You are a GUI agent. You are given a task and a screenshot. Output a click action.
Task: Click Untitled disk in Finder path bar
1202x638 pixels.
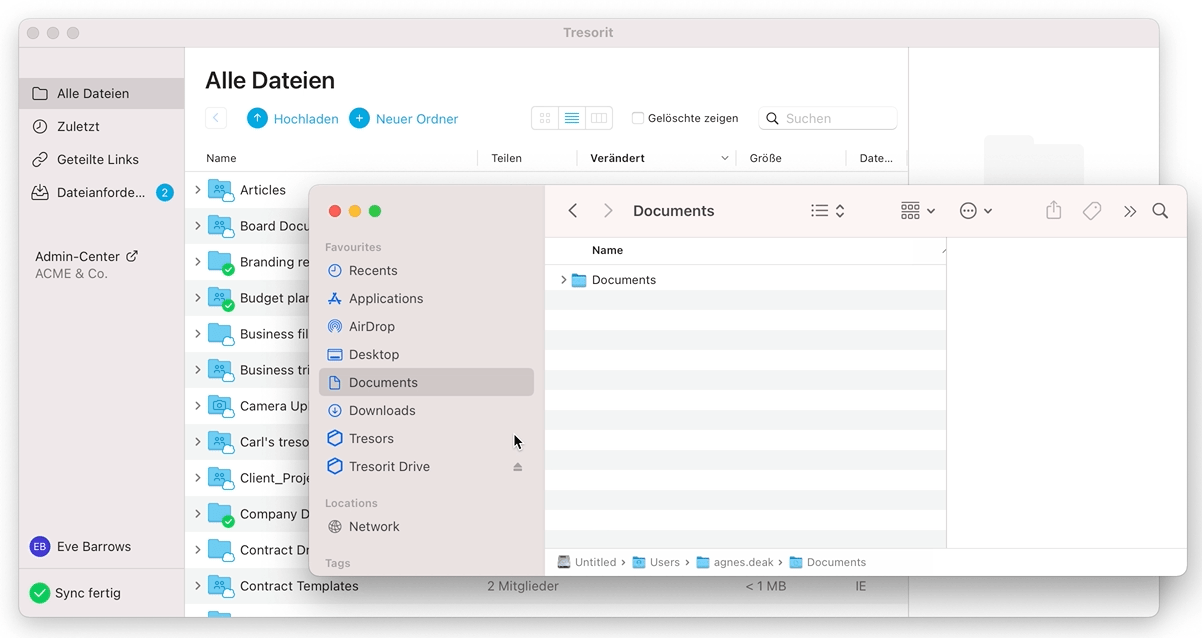tap(587, 562)
